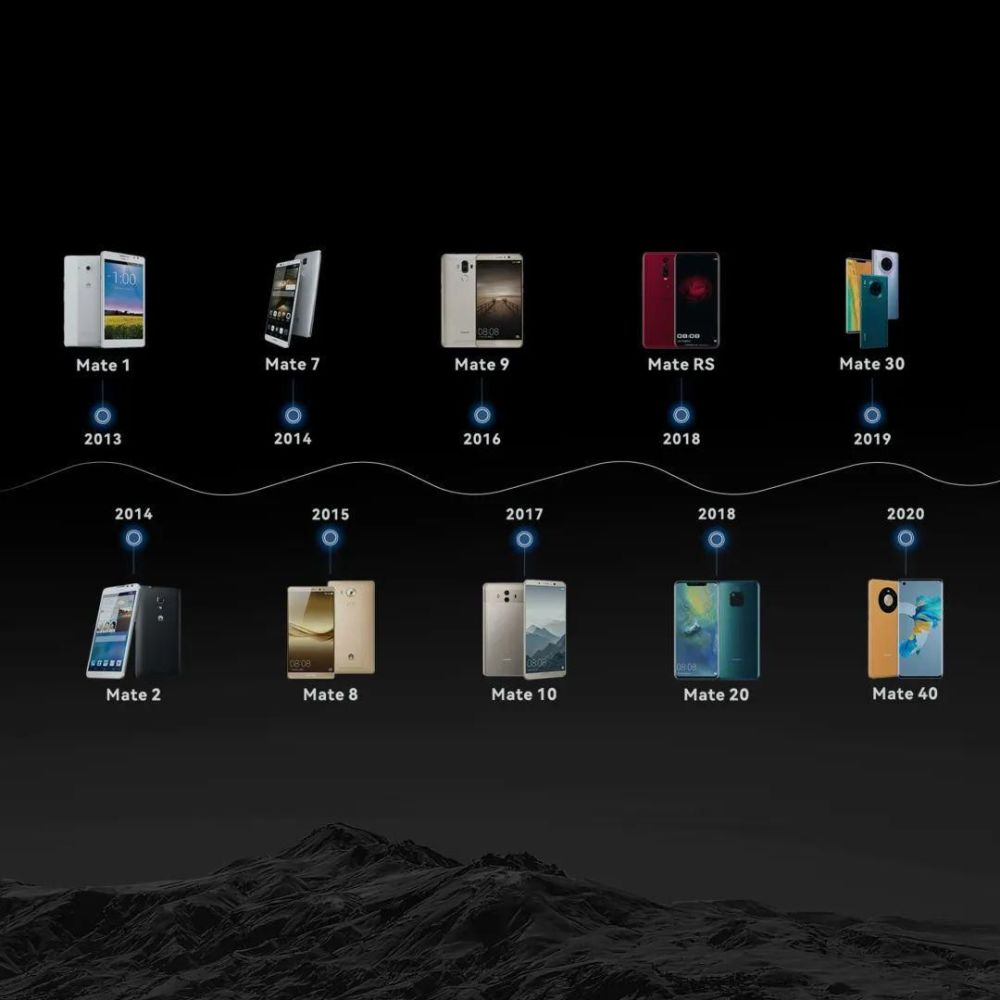Click the timeline dot below Mate RS
Viewport: 1000px width, 1000px height.
[681, 415]
